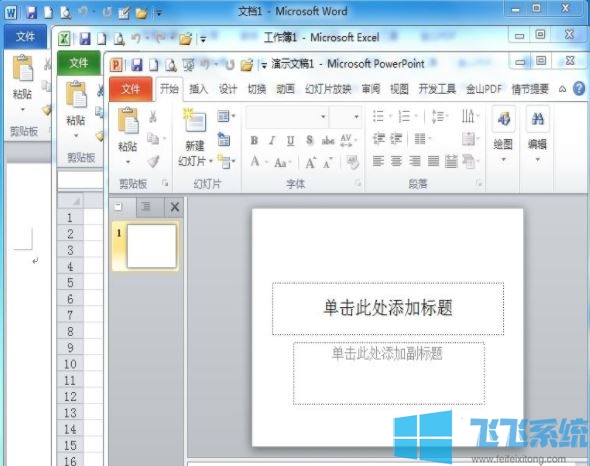The width and height of the screenshot is (590, 466).
Task: Open the font name combo box
Action: 287,117
